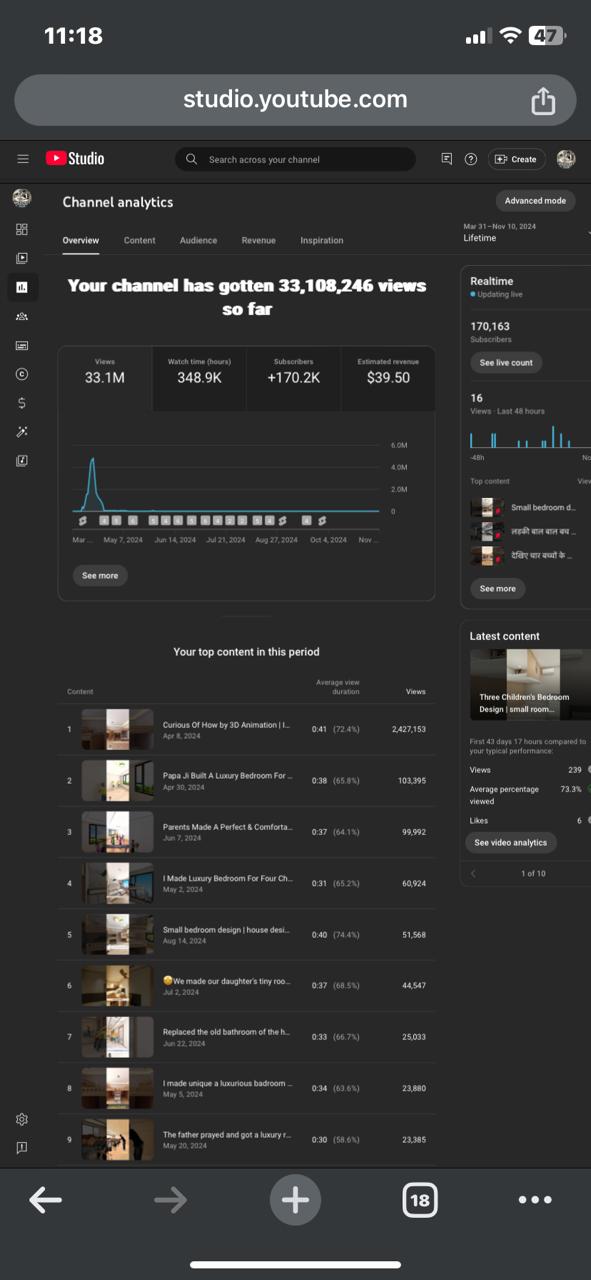This screenshot has height=1280, width=591.
Task: Open thumbnail of Curious Of How video
Action: 117,730
